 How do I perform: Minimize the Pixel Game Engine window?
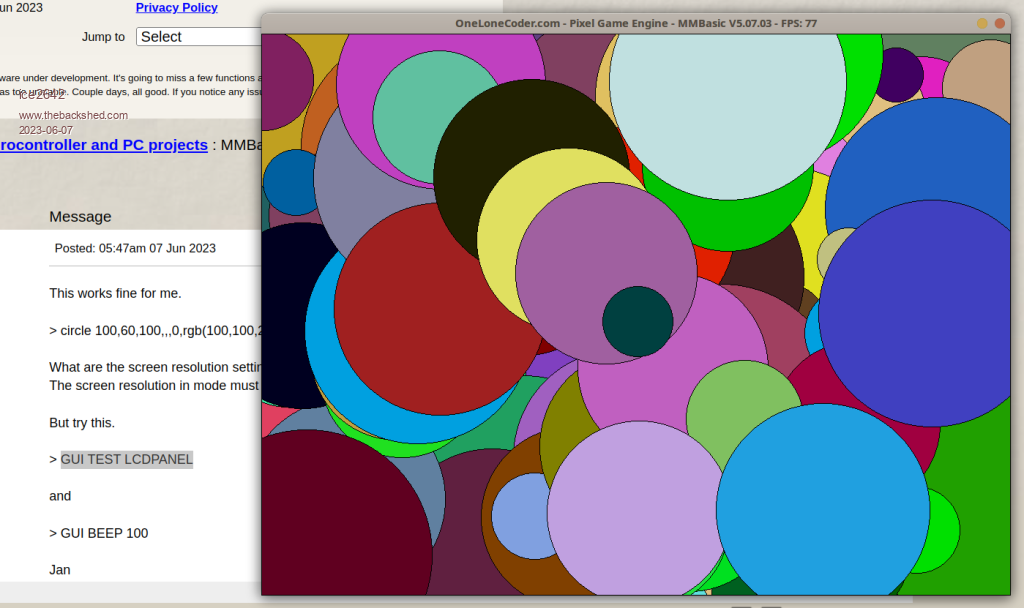[982, 23]
